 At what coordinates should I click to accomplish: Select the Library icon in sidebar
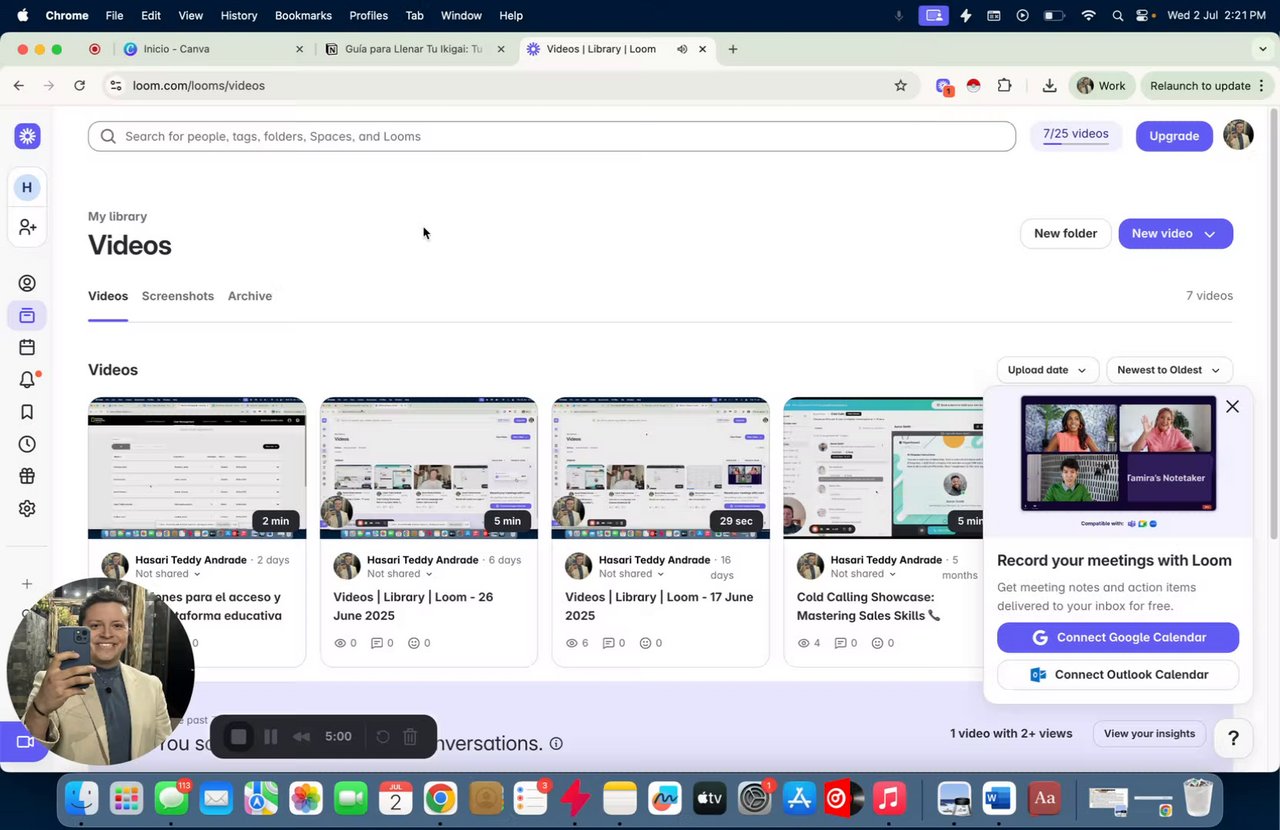coord(27,316)
